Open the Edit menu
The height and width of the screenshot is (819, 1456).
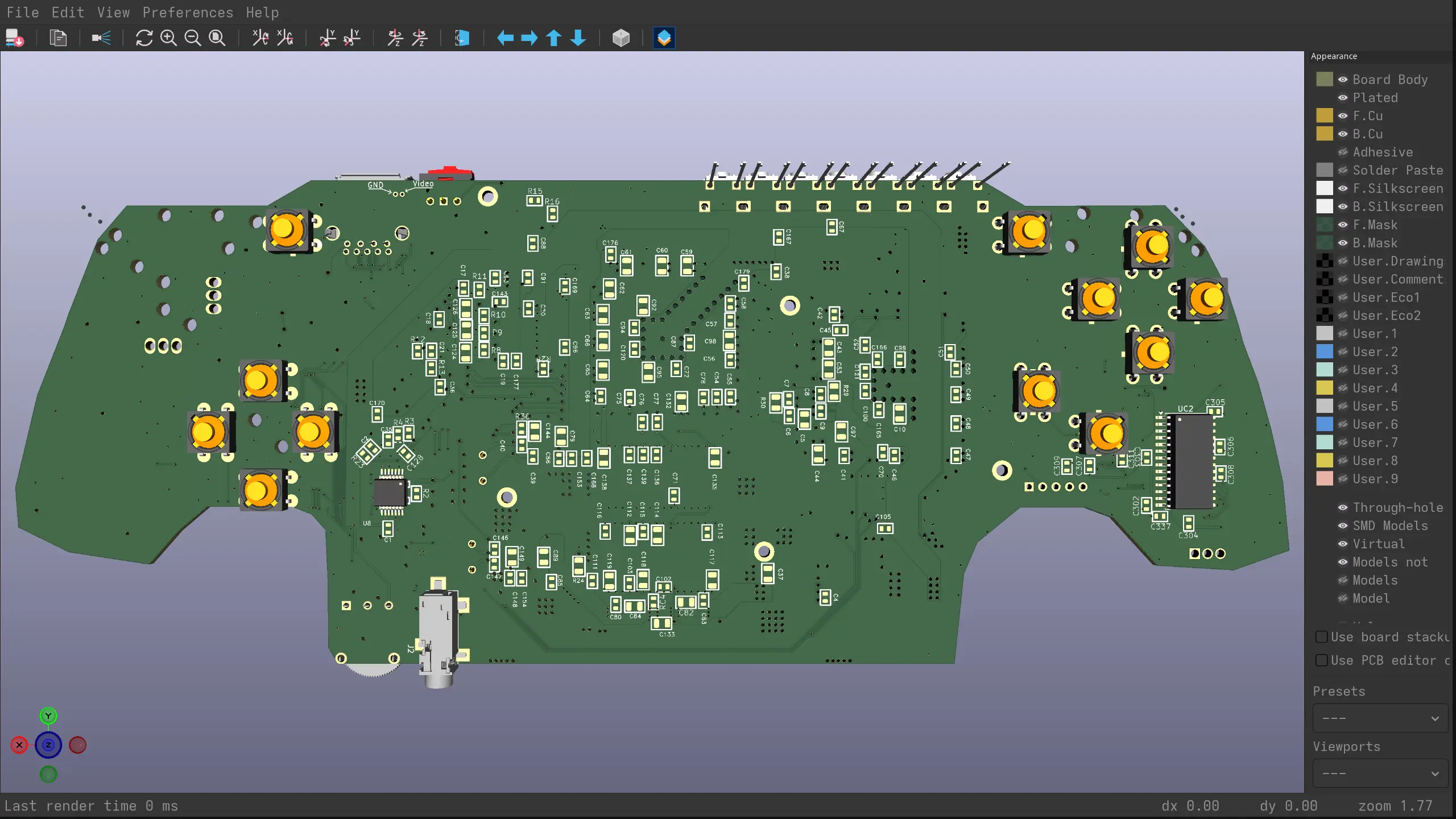click(x=68, y=13)
